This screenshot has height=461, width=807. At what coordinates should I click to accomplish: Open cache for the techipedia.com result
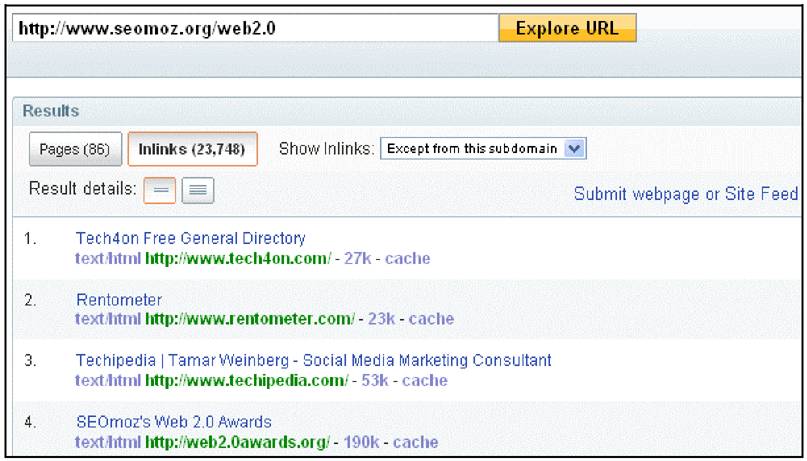pyautogui.click(x=425, y=381)
